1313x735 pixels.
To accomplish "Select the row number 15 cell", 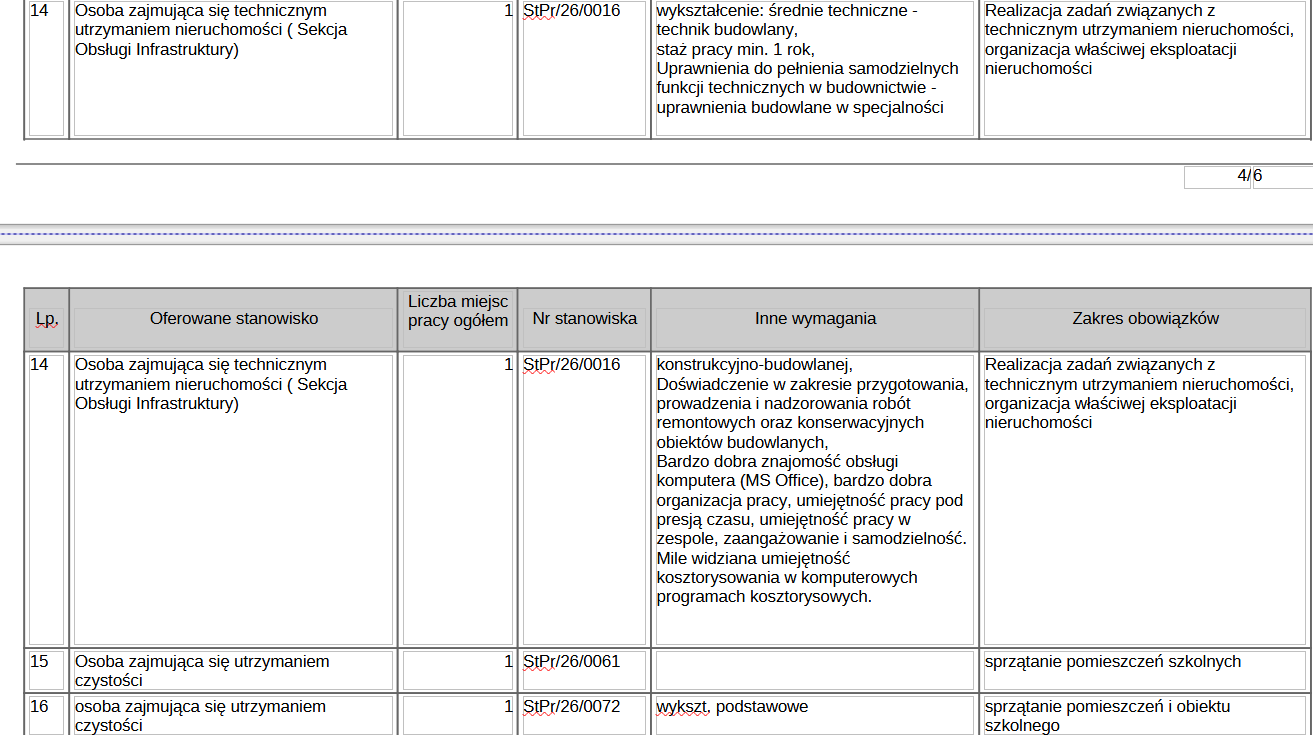I will tap(46, 670).
